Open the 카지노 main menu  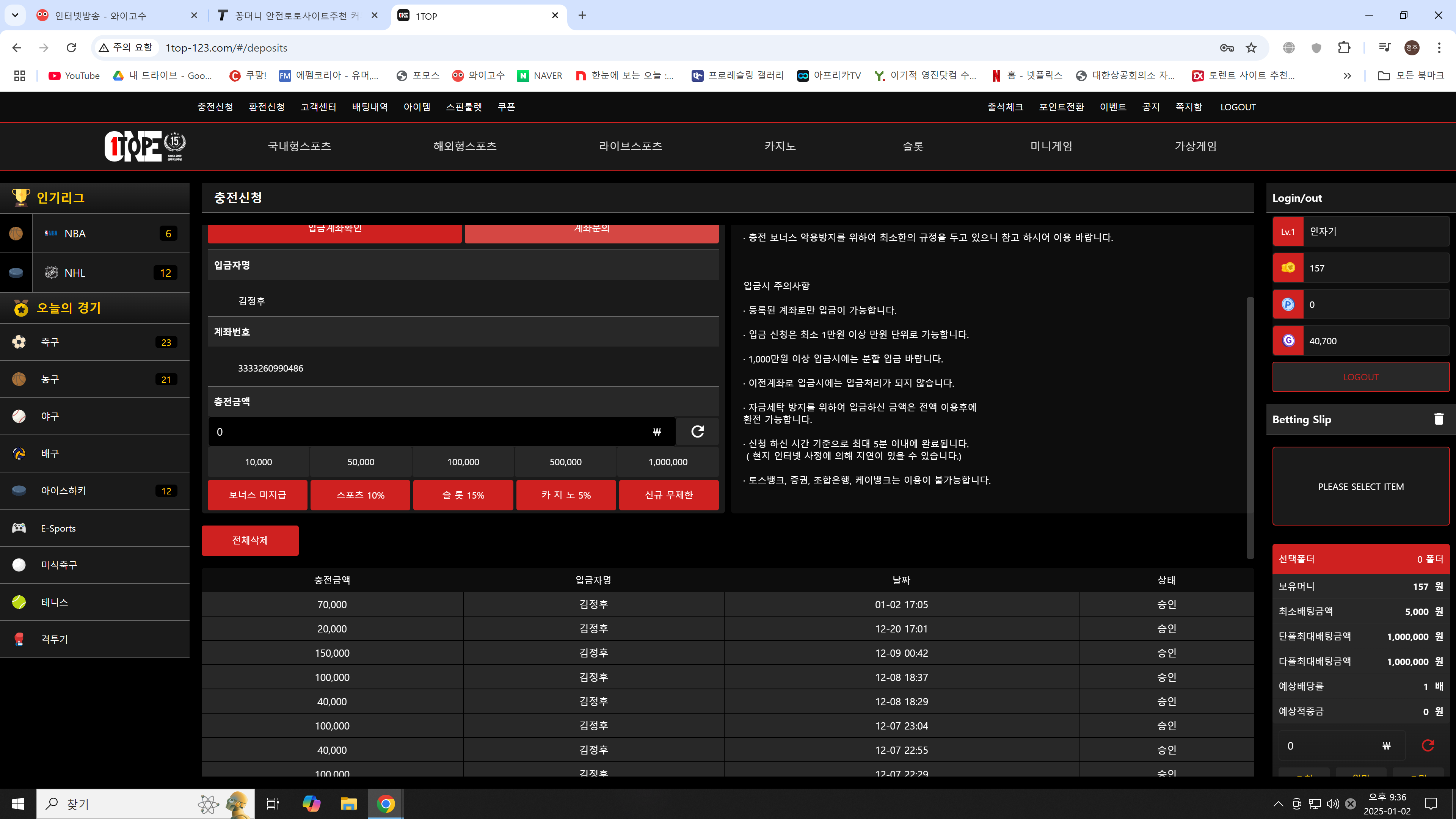780,146
